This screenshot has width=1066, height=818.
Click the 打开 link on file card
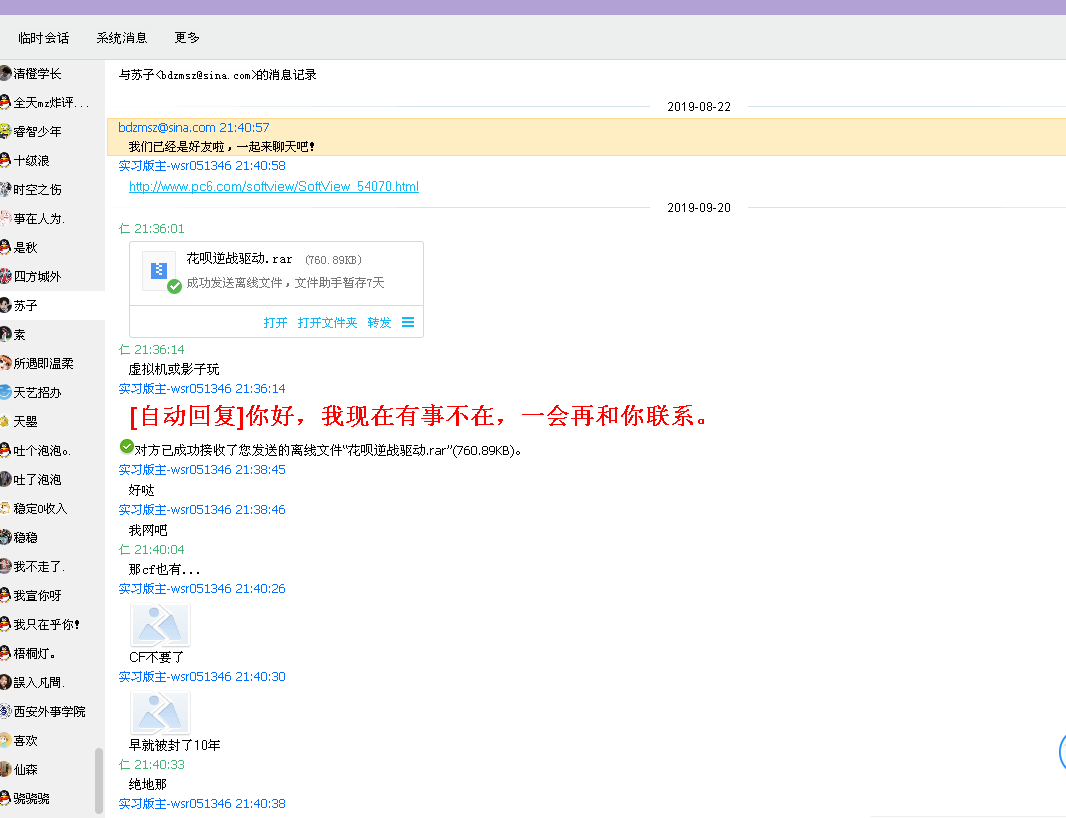[275, 322]
